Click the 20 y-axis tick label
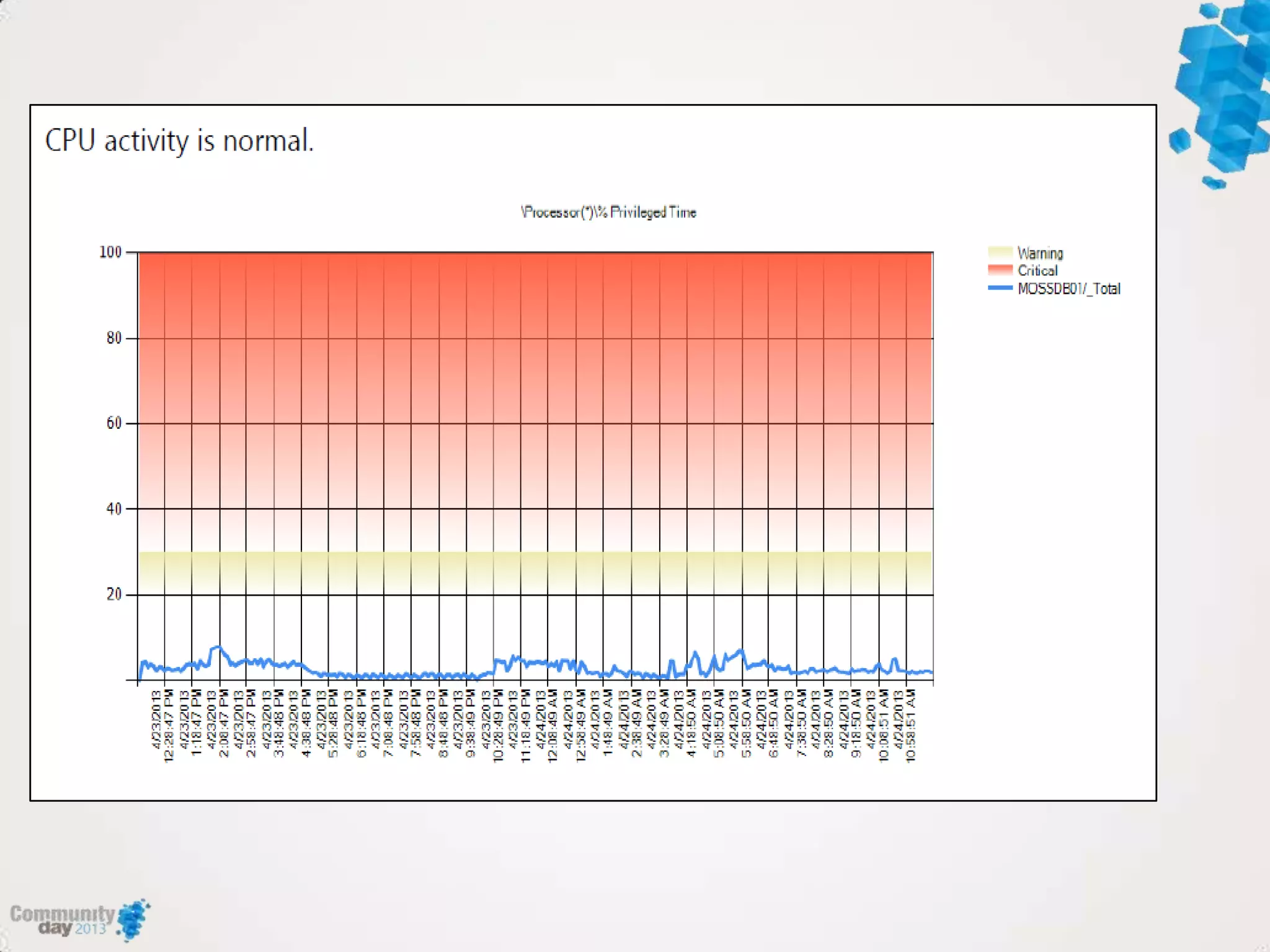 click(113, 594)
